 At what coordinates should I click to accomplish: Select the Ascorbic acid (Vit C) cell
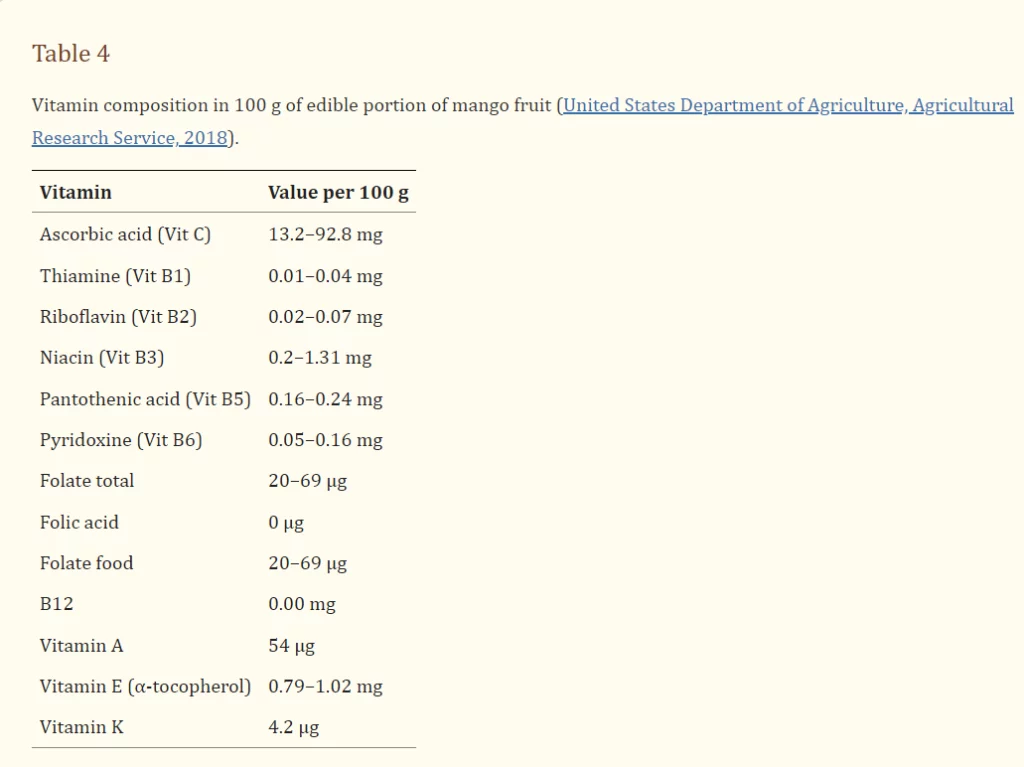click(125, 234)
